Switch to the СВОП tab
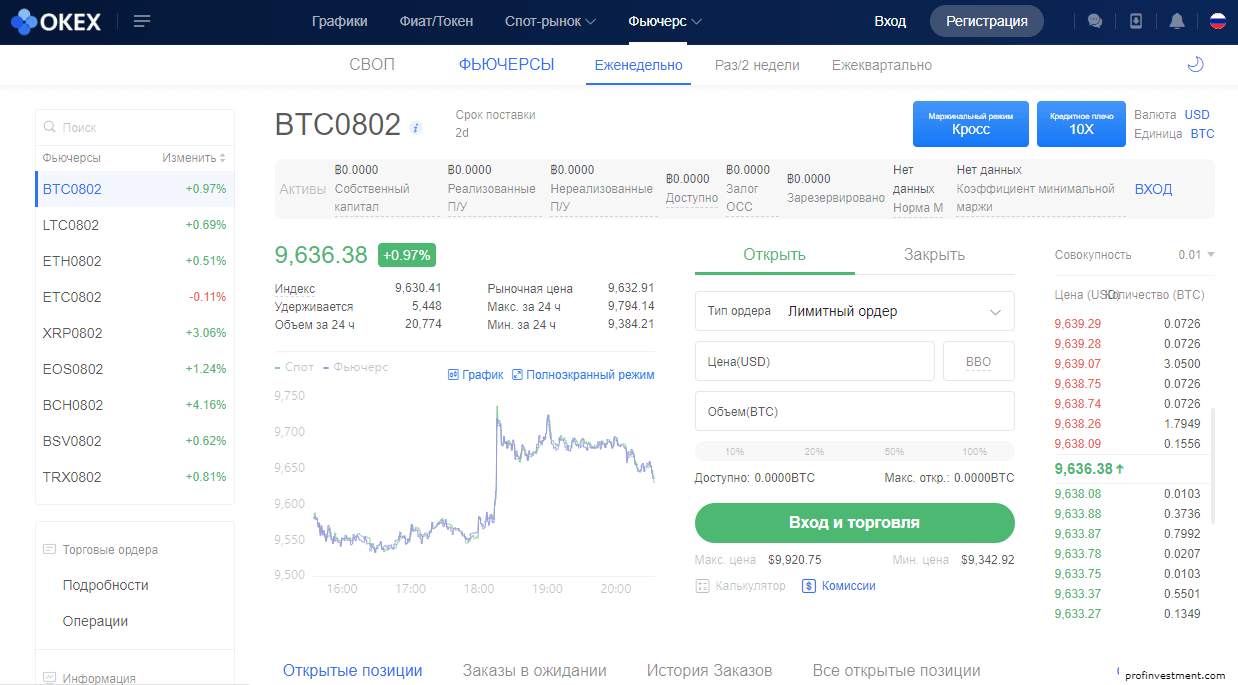1238x685 pixels. tap(372, 65)
